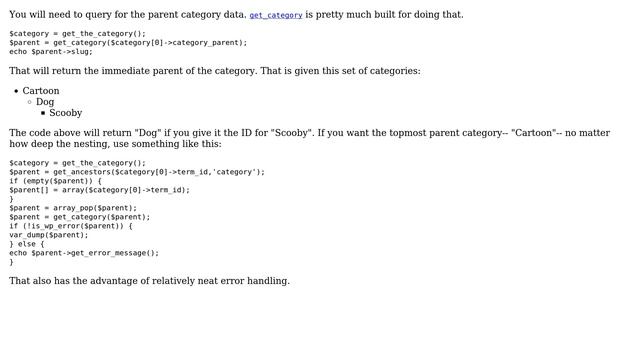Image resolution: width=640 pixels, height=360 pixels.
Task: Click the Scooby list item
Action: [66, 113]
